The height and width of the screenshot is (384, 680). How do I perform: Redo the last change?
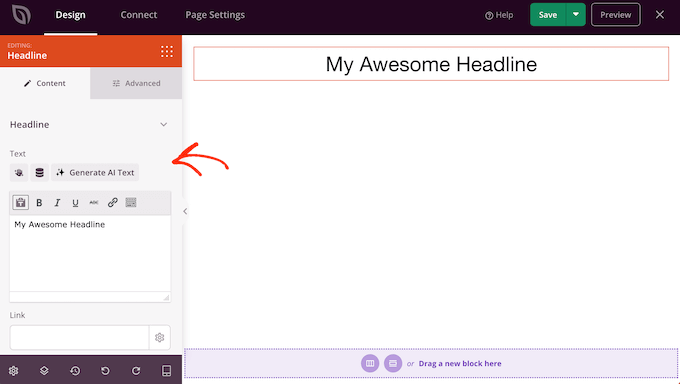point(136,371)
